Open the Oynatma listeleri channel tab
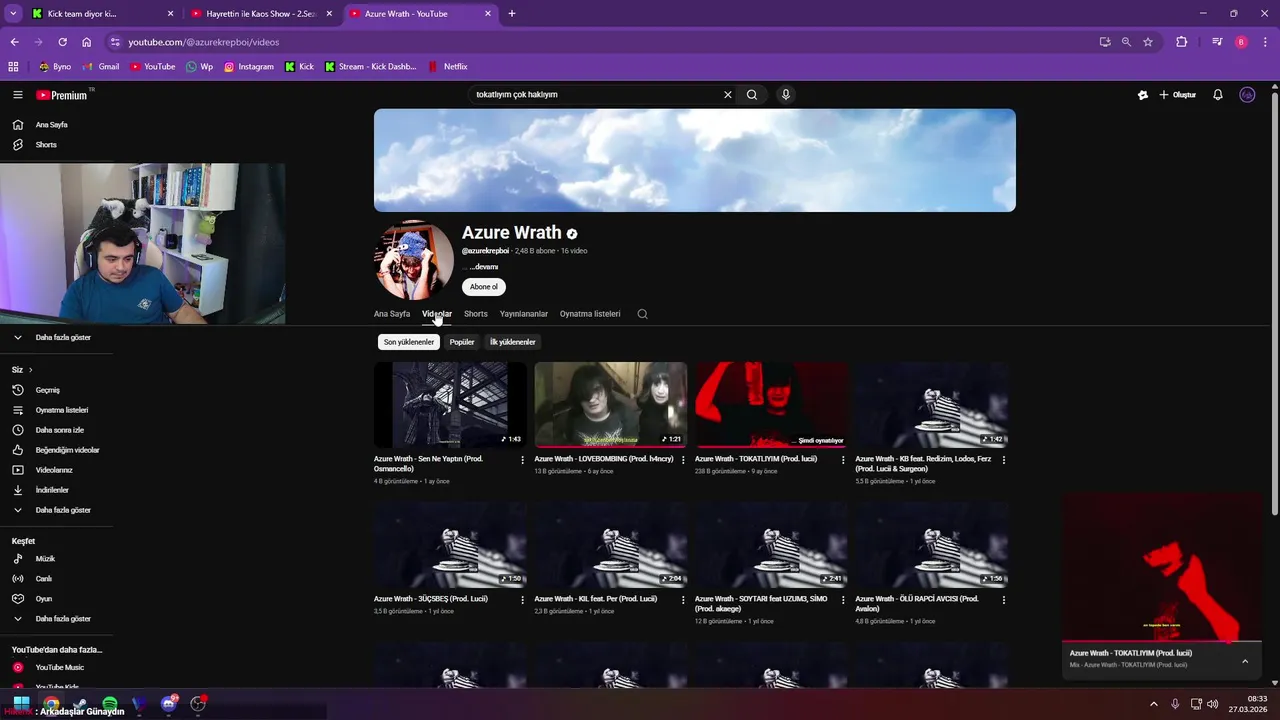Screen dimensions: 1280x720 tap(590, 314)
